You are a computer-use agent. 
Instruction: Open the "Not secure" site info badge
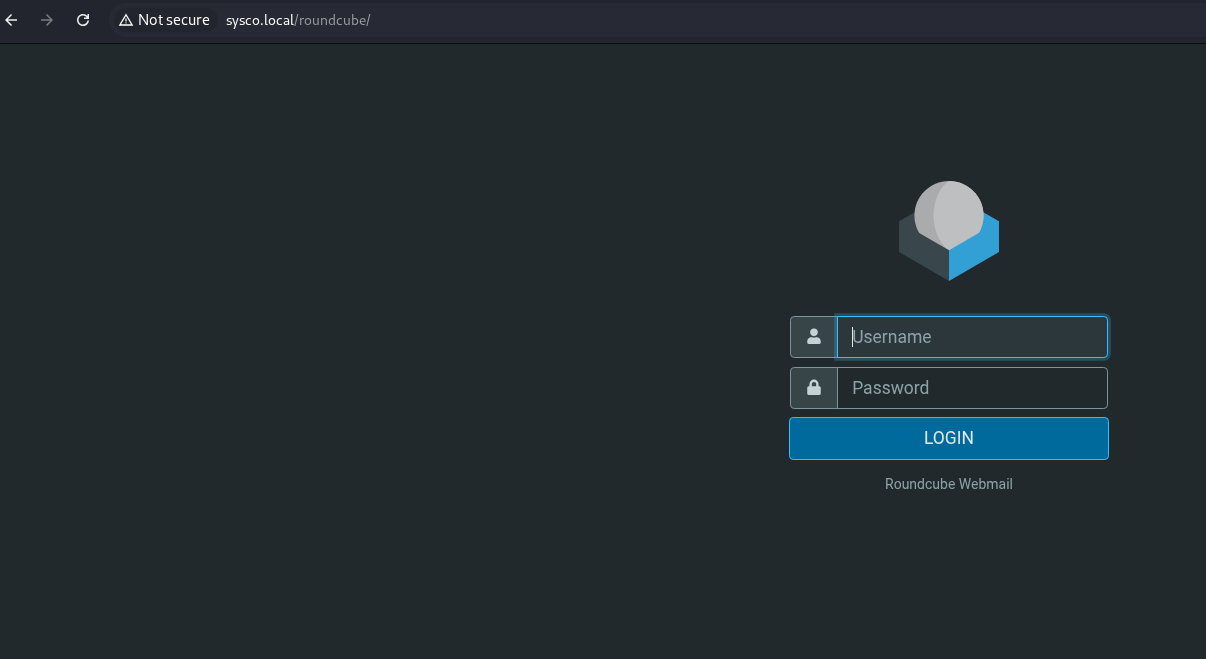coord(165,20)
